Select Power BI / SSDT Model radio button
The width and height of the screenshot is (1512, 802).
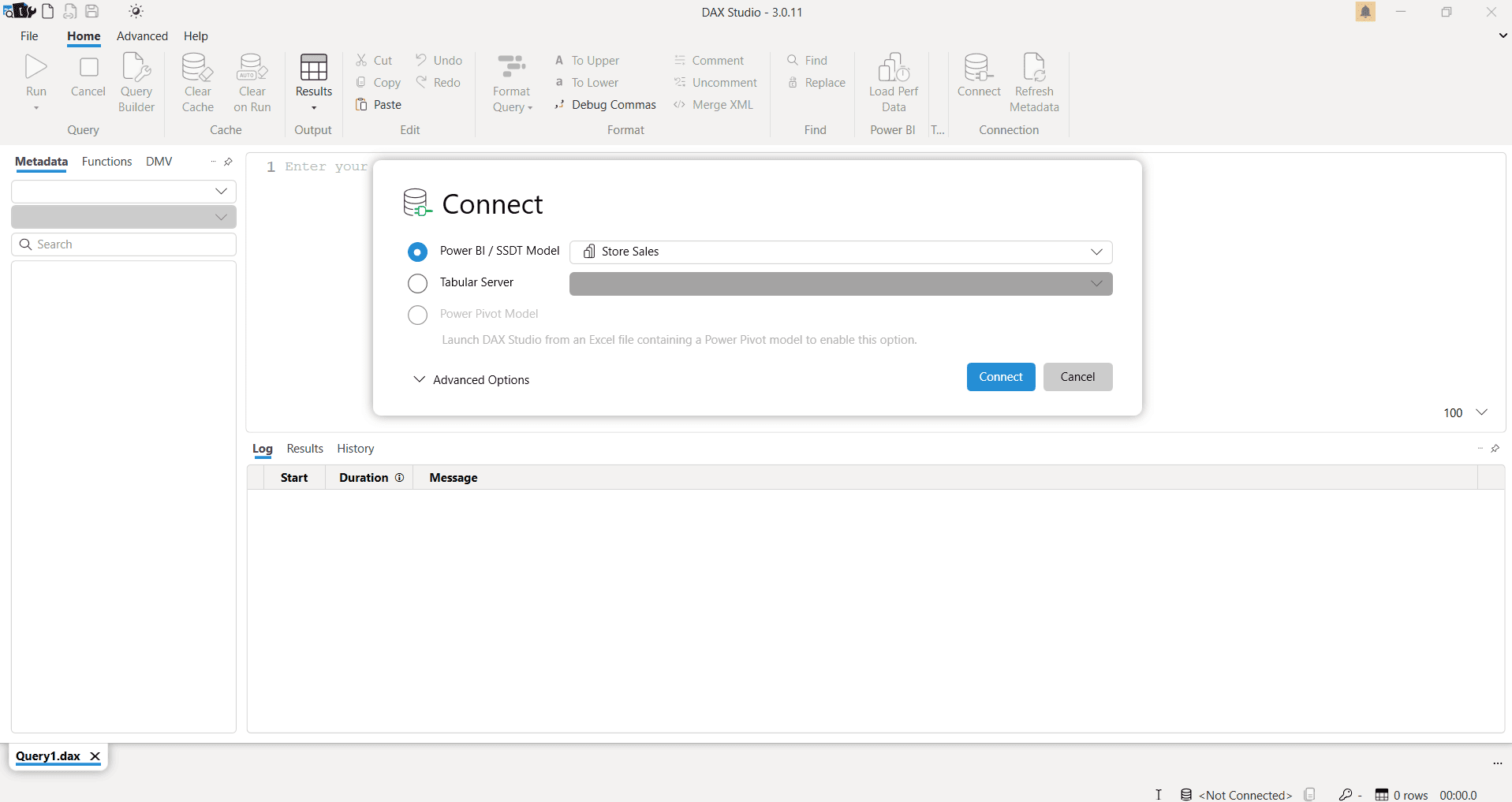417,252
